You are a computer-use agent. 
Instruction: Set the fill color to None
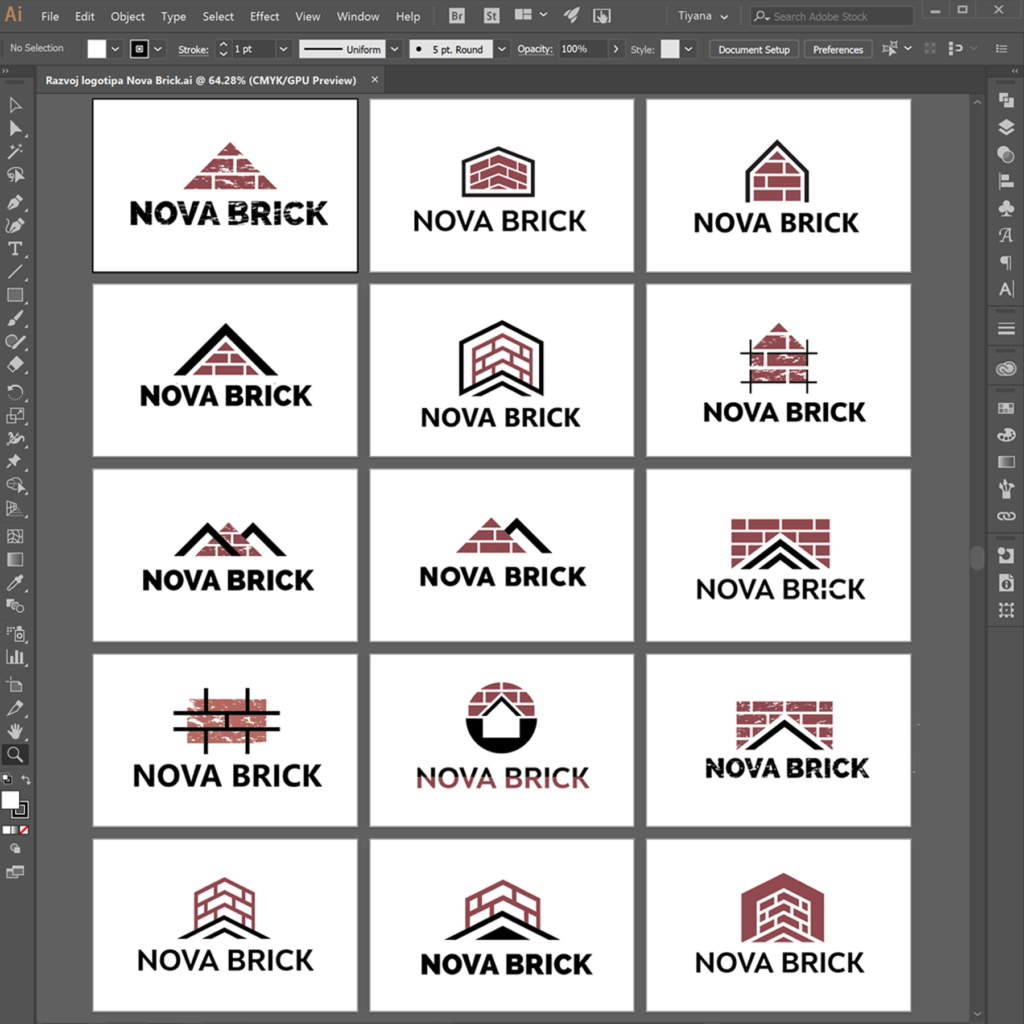(x=24, y=828)
